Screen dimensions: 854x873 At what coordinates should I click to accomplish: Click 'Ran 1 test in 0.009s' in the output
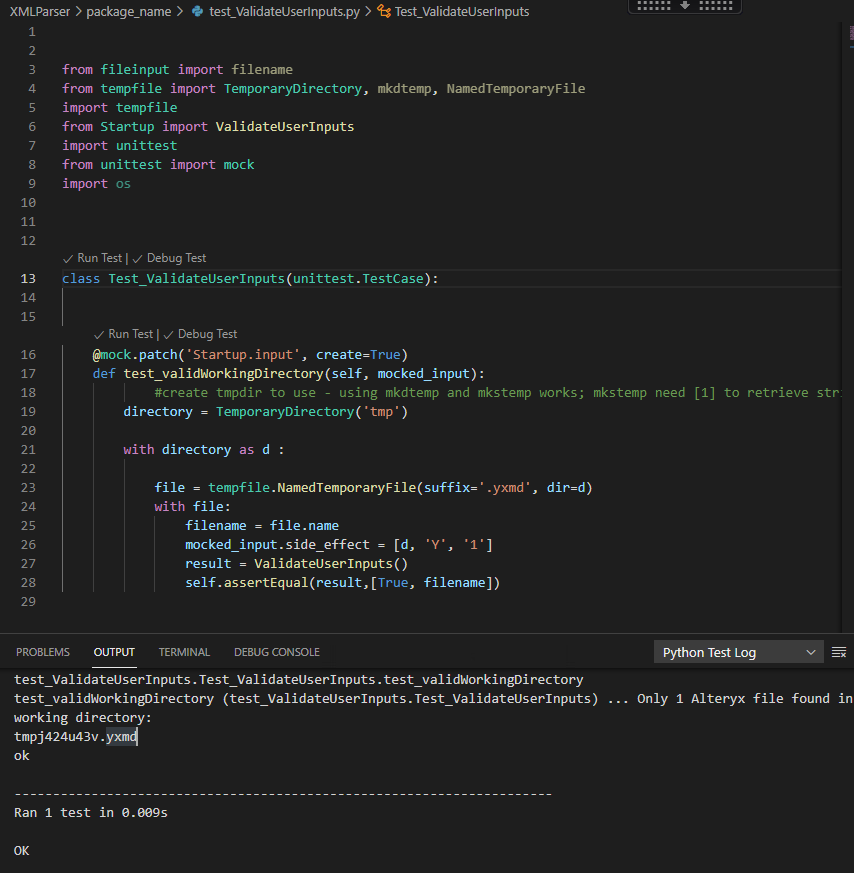click(91, 812)
